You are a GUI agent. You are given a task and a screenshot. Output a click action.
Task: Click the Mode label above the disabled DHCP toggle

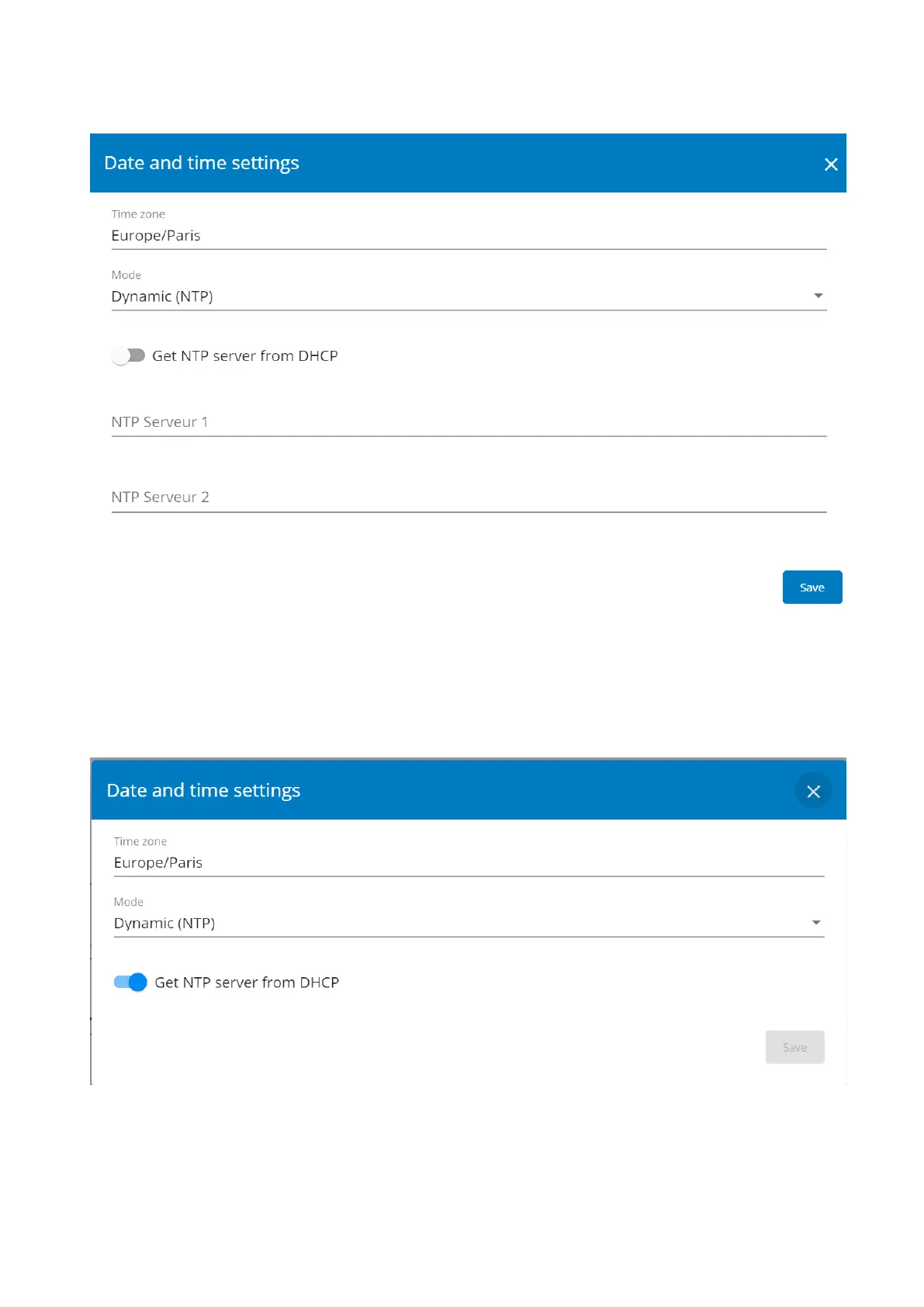126,276
